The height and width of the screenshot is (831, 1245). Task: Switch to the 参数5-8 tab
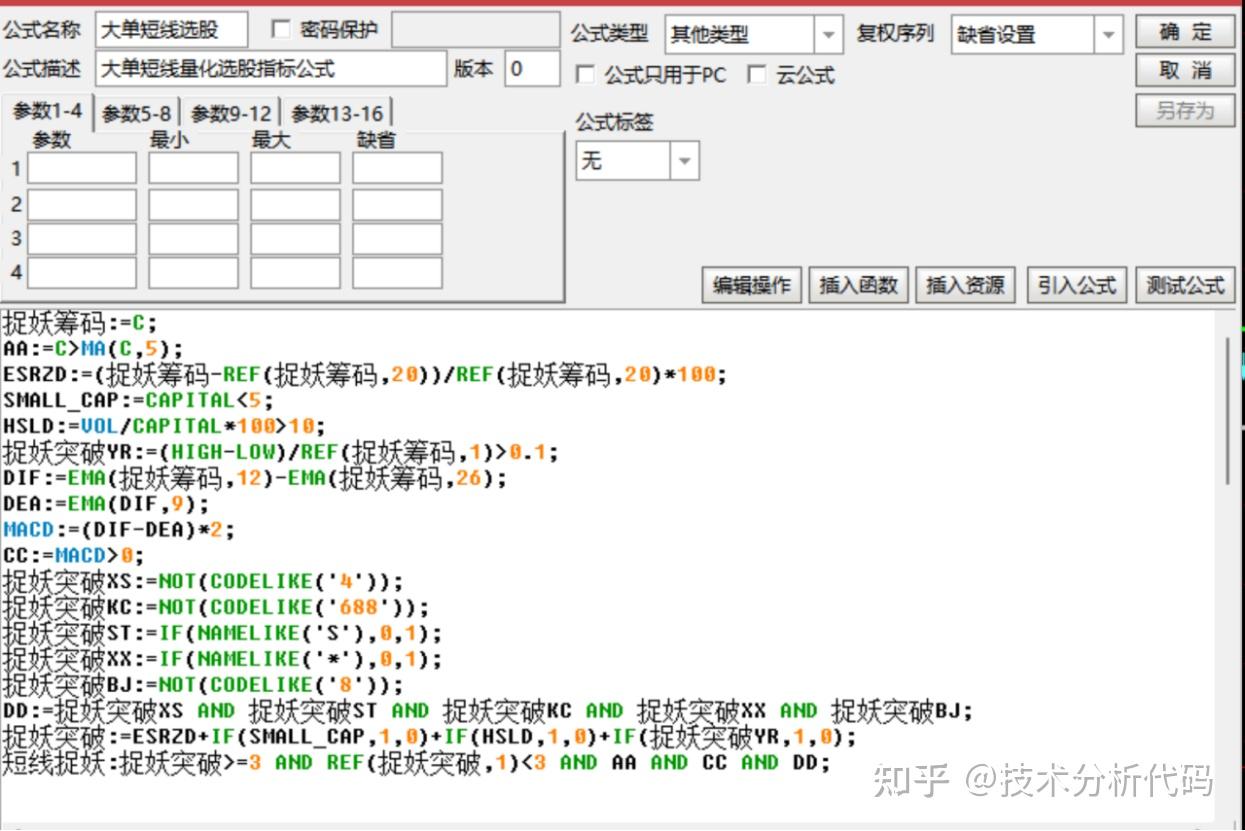pos(137,114)
